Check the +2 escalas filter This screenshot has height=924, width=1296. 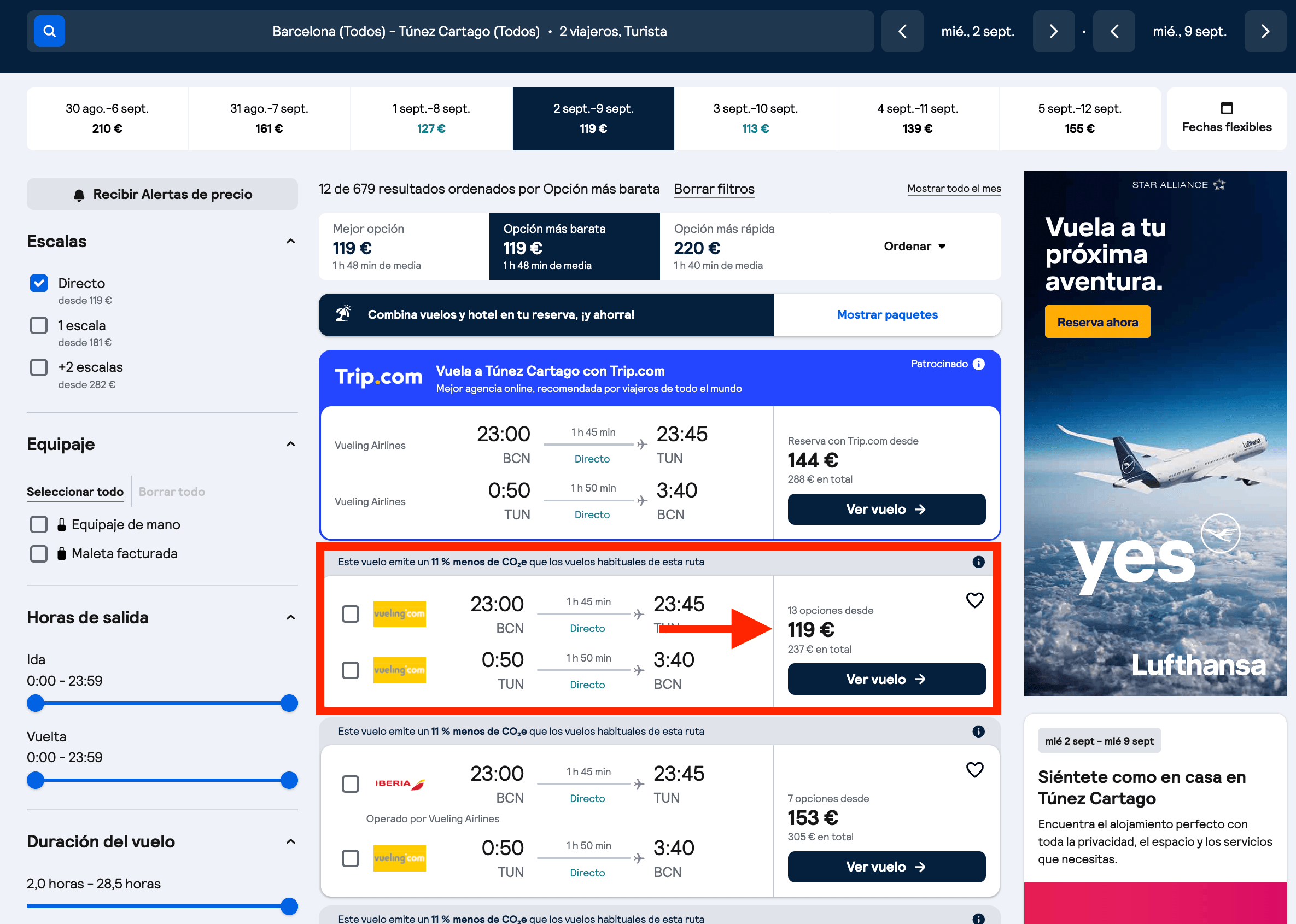coord(39,367)
